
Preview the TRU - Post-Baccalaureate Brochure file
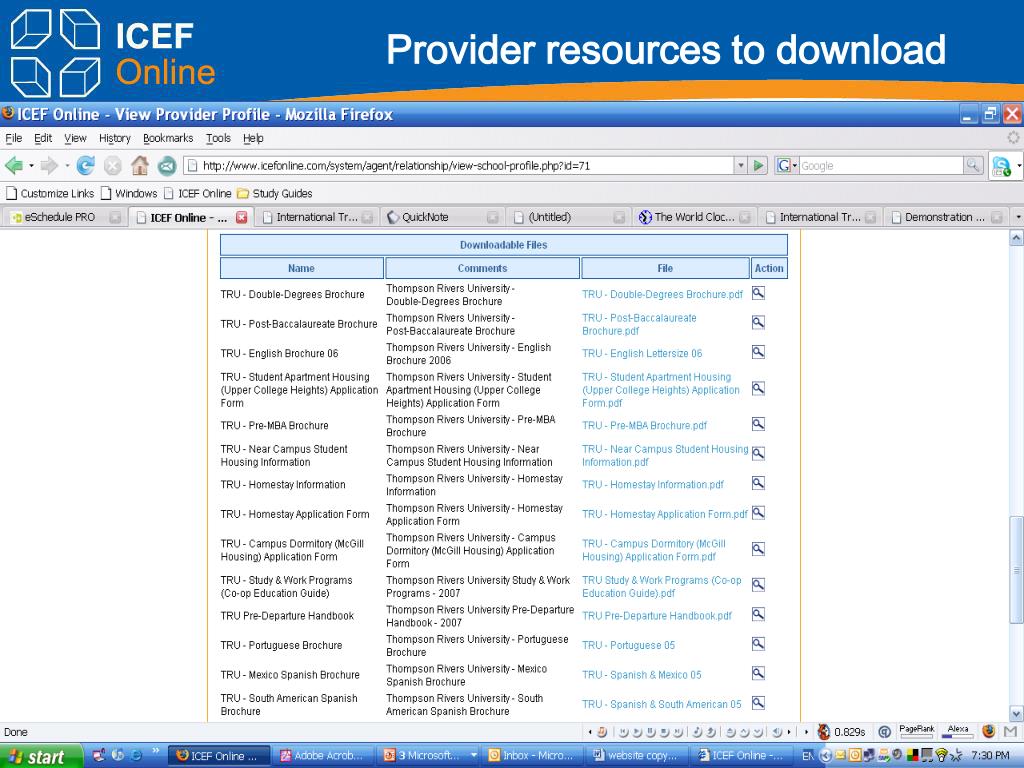coord(758,323)
